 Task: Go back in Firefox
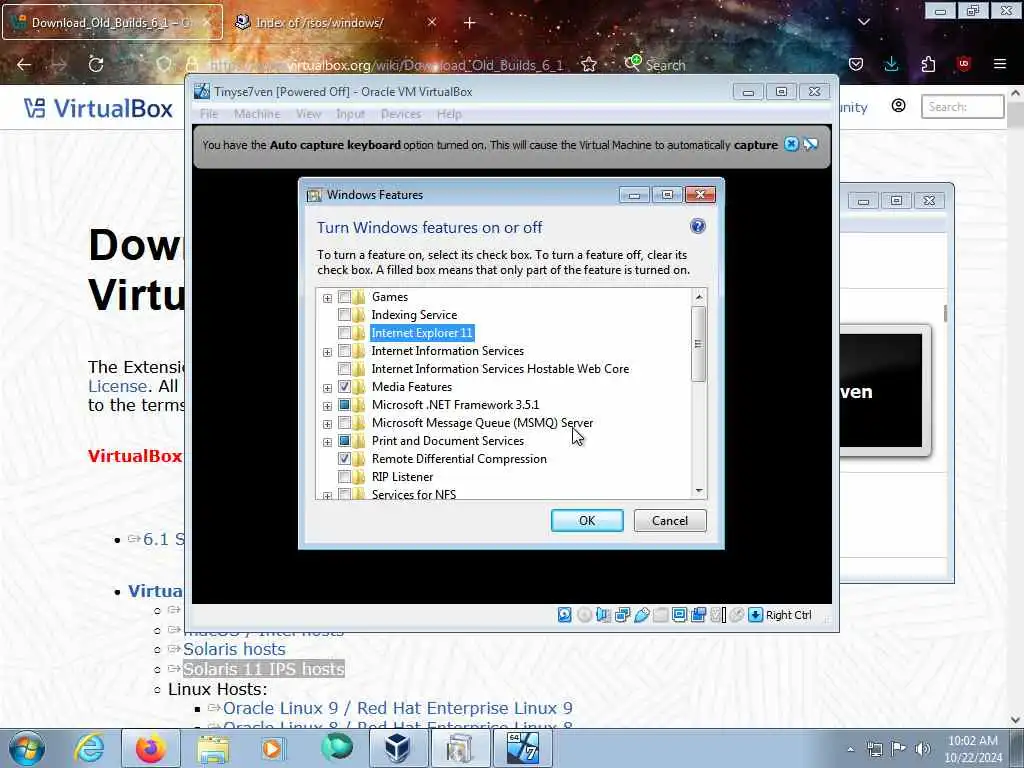[24, 64]
